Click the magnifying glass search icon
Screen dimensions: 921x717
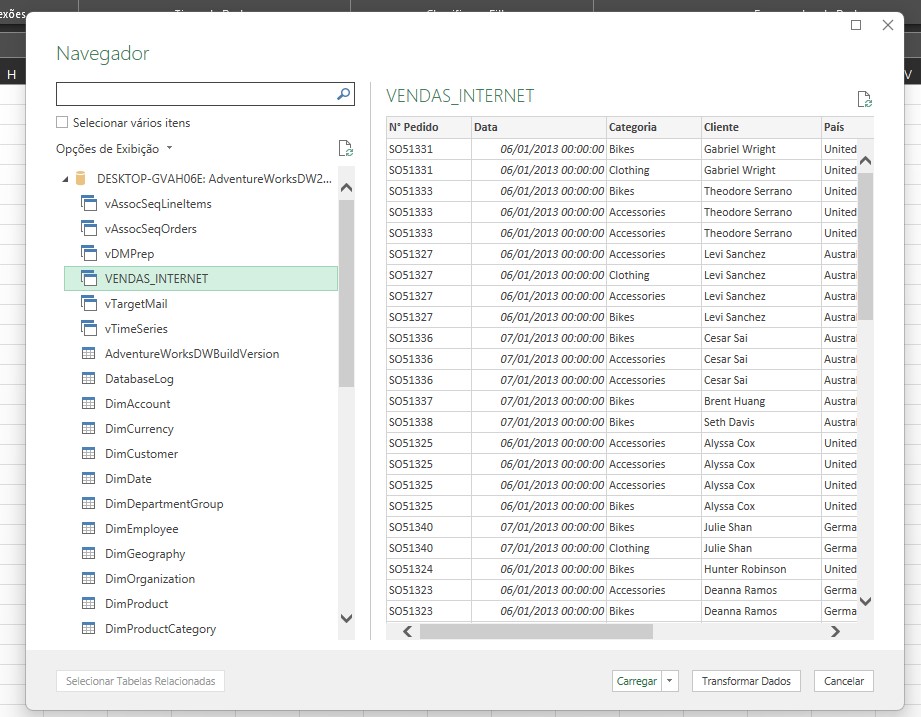coord(344,93)
